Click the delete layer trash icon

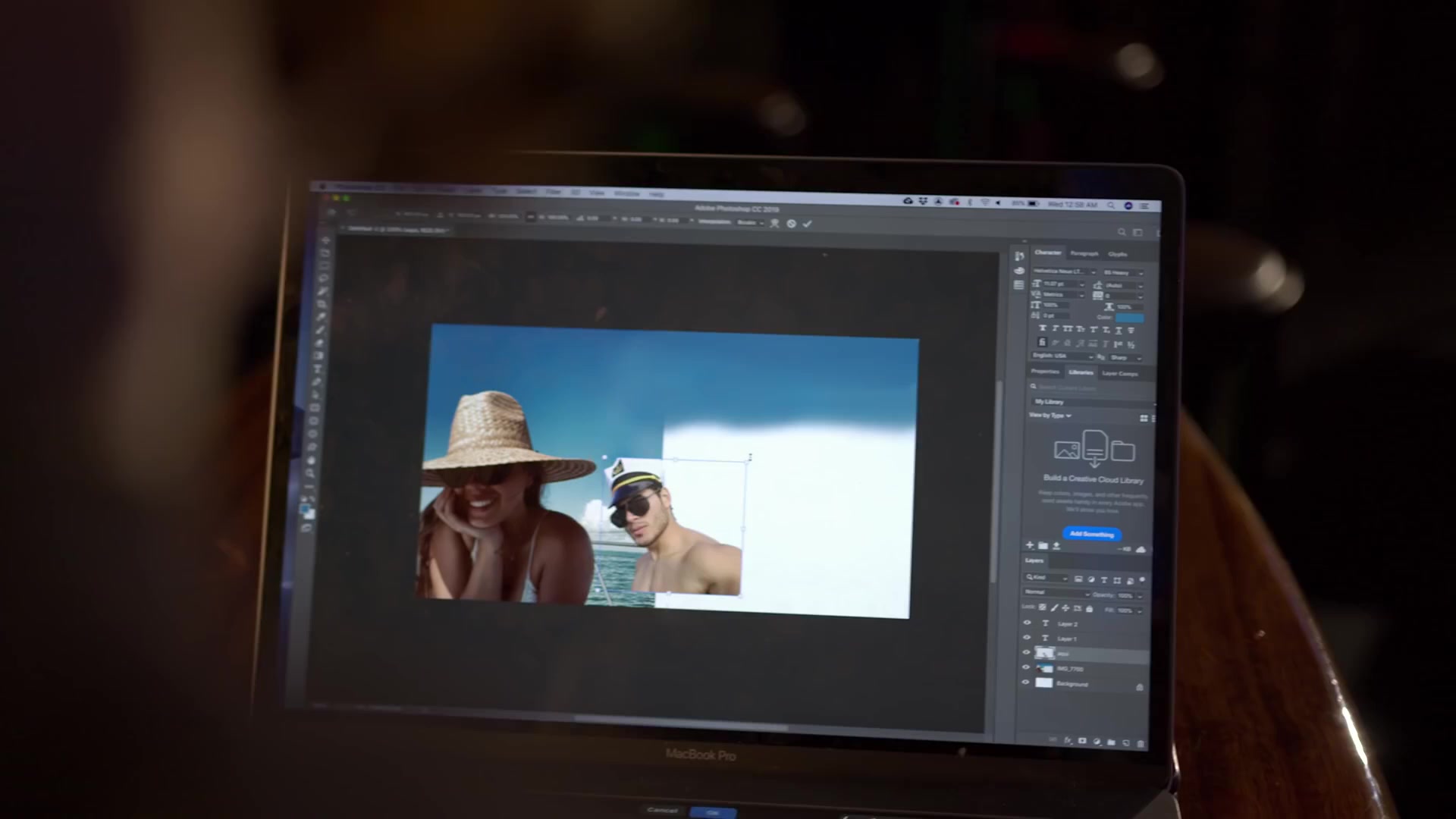(1141, 743)
